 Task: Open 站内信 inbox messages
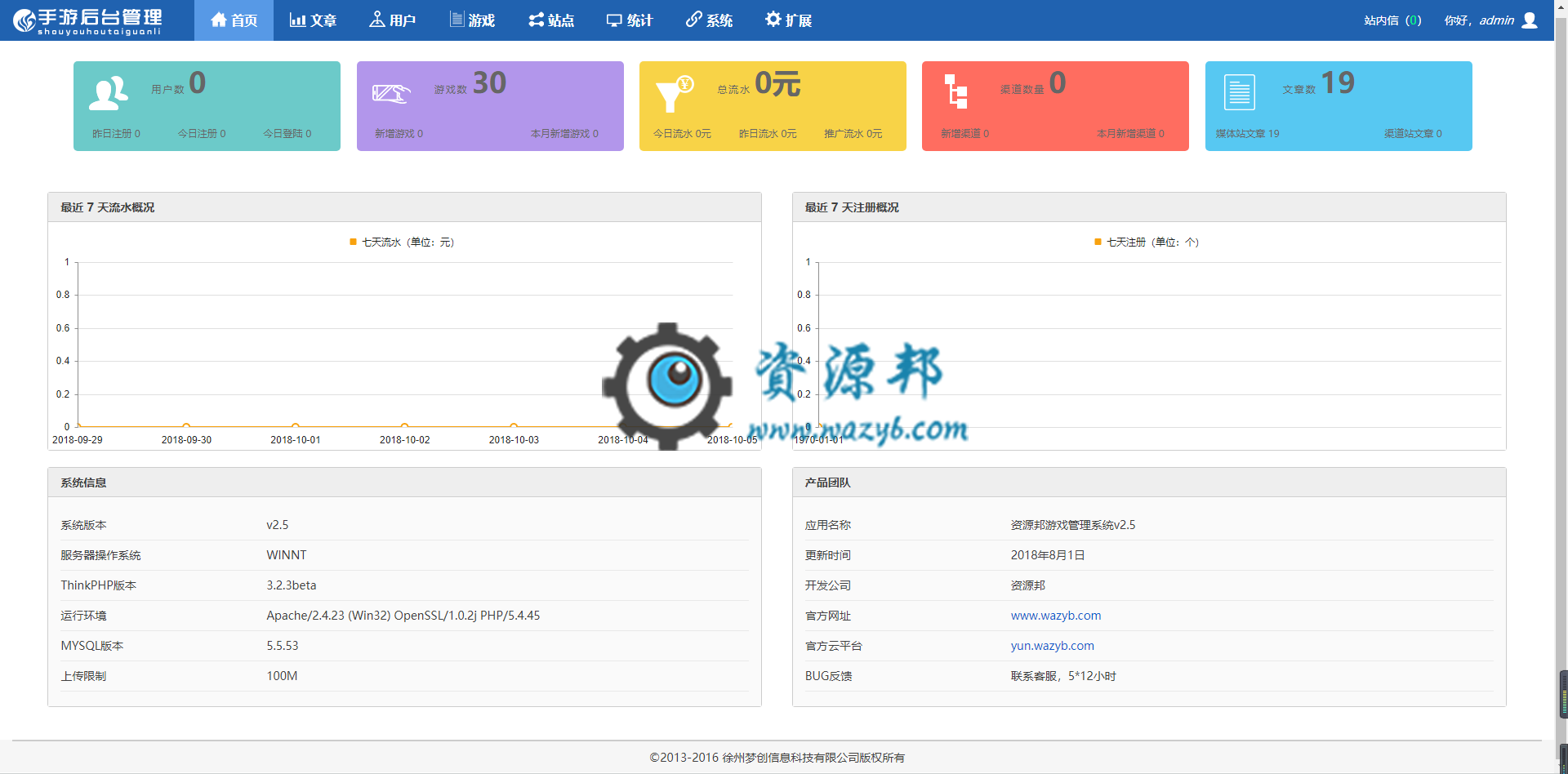1392,20
